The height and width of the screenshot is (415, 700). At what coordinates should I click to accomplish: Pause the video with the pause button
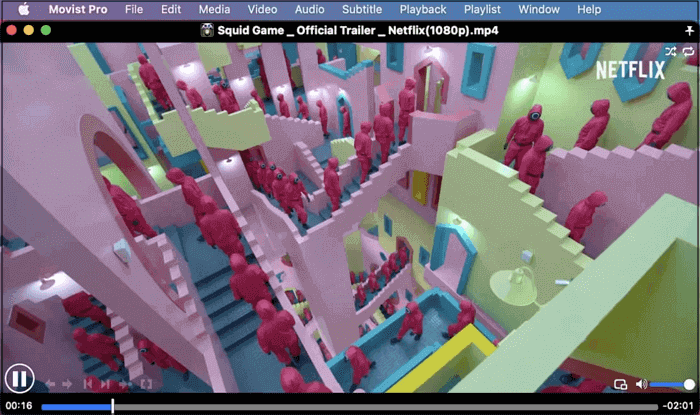coord(20,379)
